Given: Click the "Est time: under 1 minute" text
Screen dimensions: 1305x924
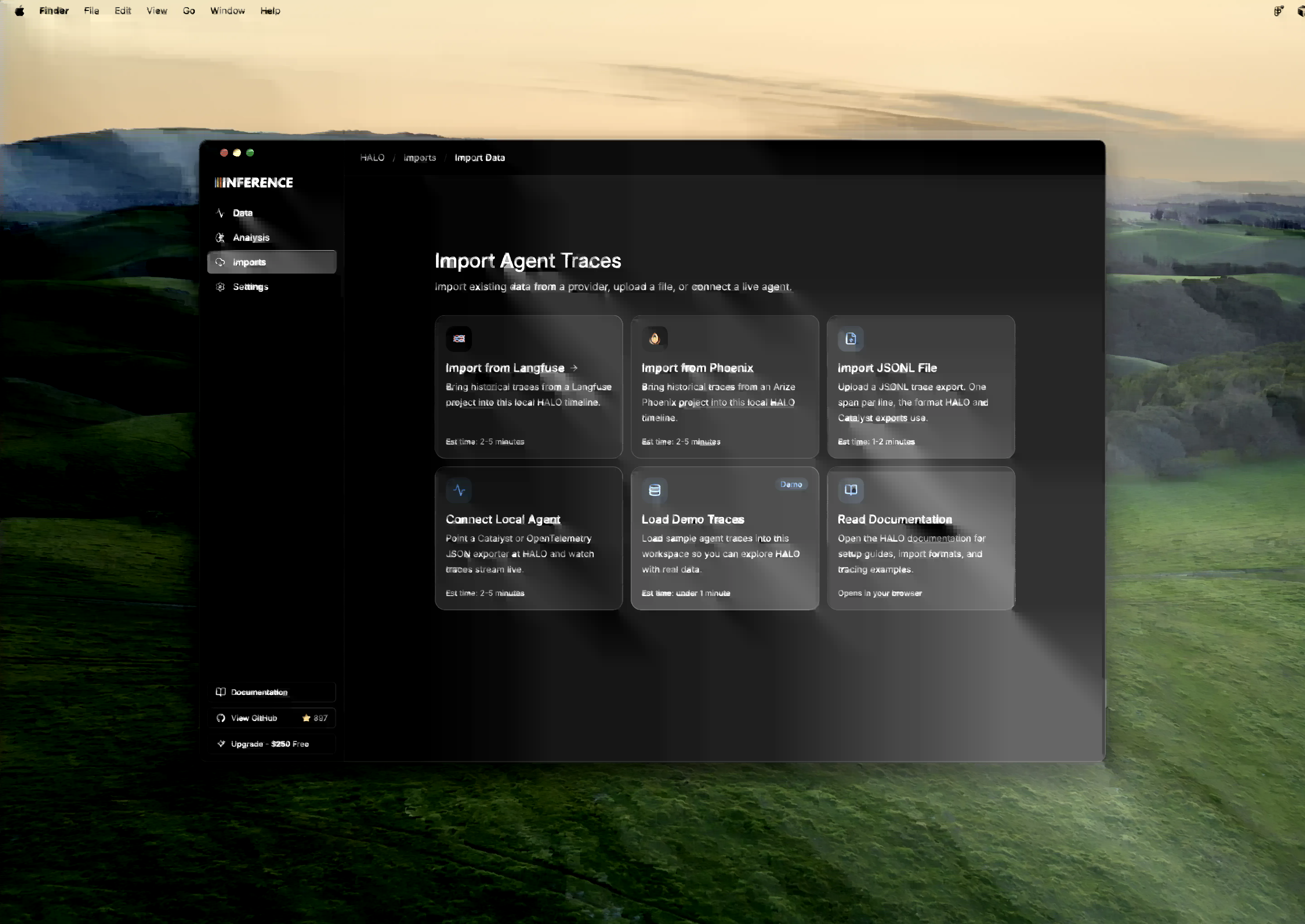Looking at the screenshot, I should pyautogui.click(x=686, y=593).
